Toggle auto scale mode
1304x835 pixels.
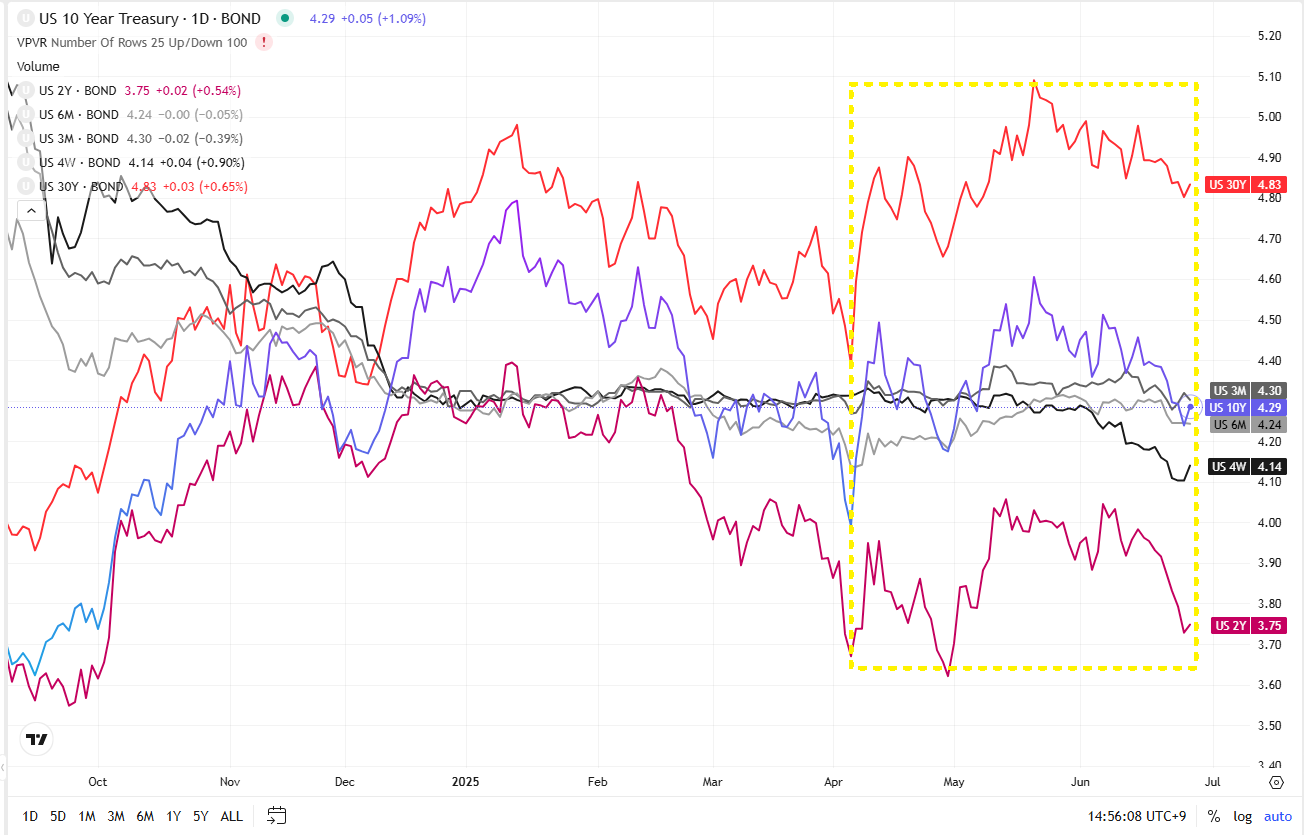[1278, 816]
